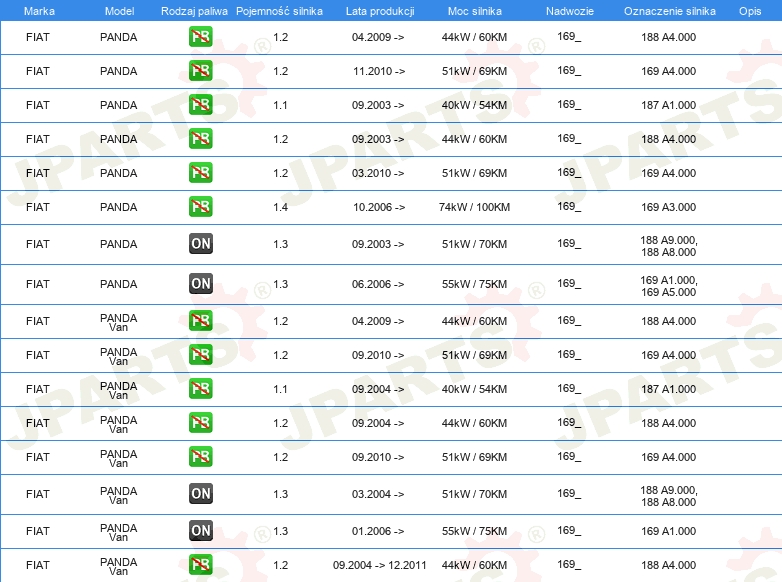Click the Moc silnika column header
Image resolution: width=782 pixels, height=582 pixels.
click(x=474, y=11)
